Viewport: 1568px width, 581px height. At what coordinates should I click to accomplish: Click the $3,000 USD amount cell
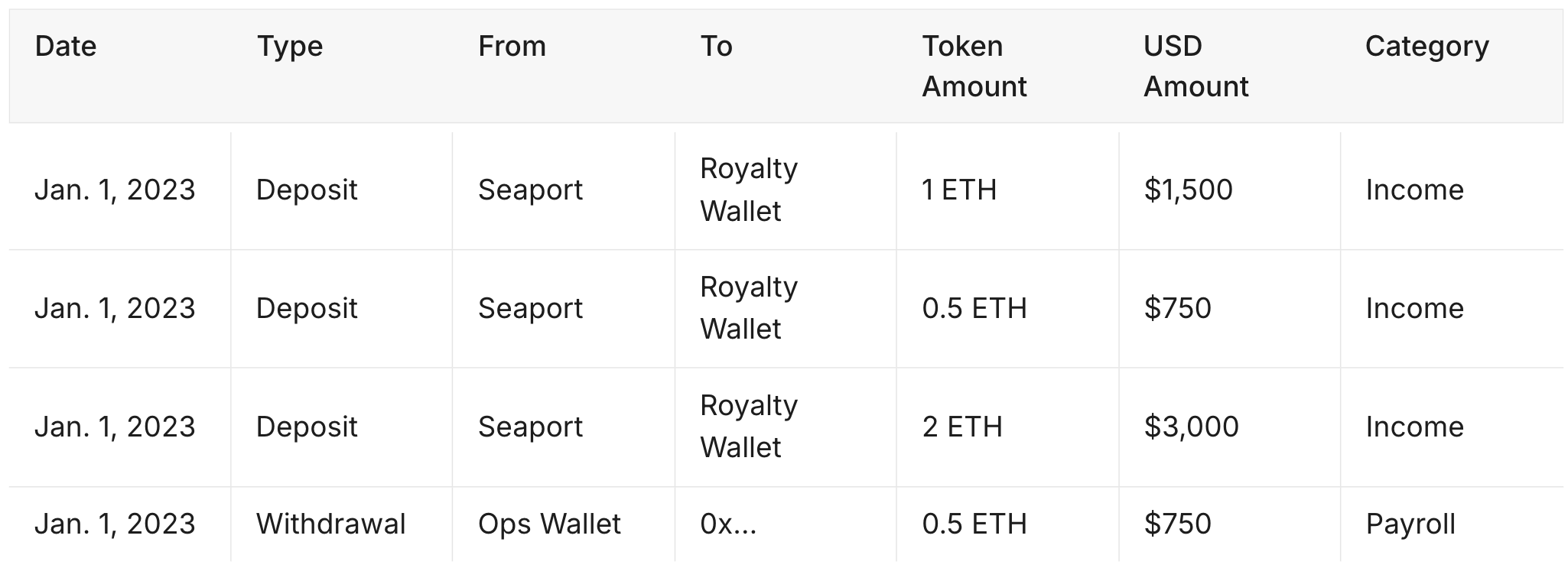pyautogui.click(x=1191, y=427)
